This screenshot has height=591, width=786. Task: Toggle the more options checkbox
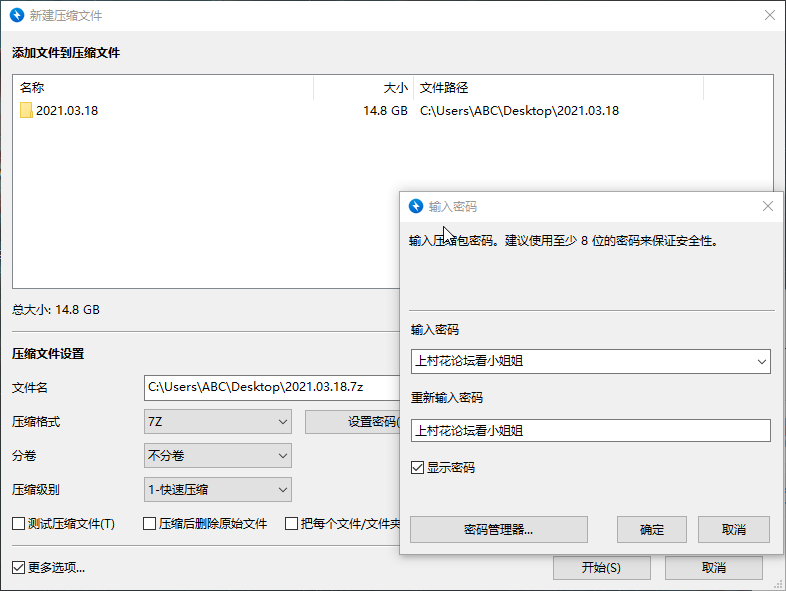click(19, 567)
